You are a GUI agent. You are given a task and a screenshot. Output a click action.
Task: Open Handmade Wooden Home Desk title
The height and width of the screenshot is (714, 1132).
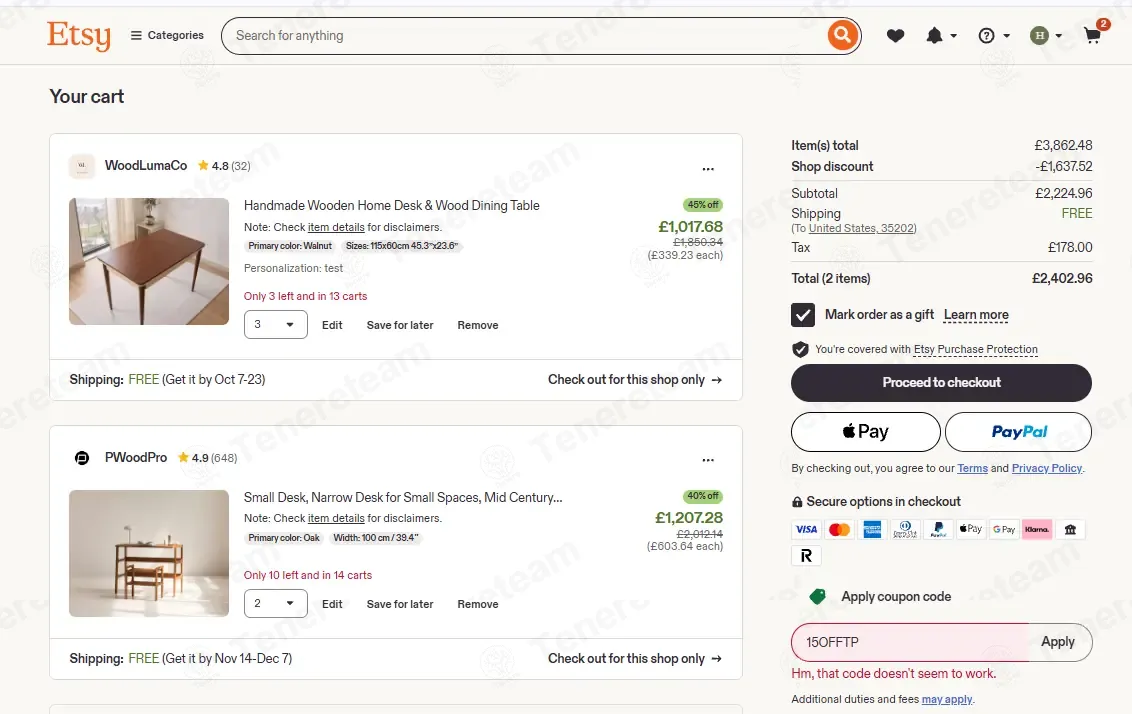point(392,206)
